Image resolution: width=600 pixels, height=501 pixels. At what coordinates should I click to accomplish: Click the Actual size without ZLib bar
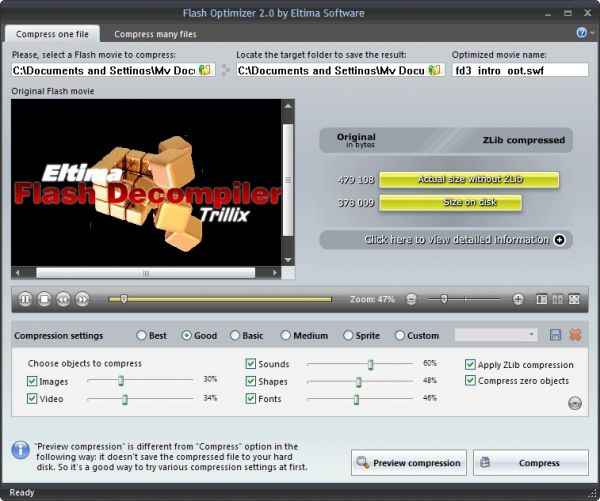click(x=470, y=180)
